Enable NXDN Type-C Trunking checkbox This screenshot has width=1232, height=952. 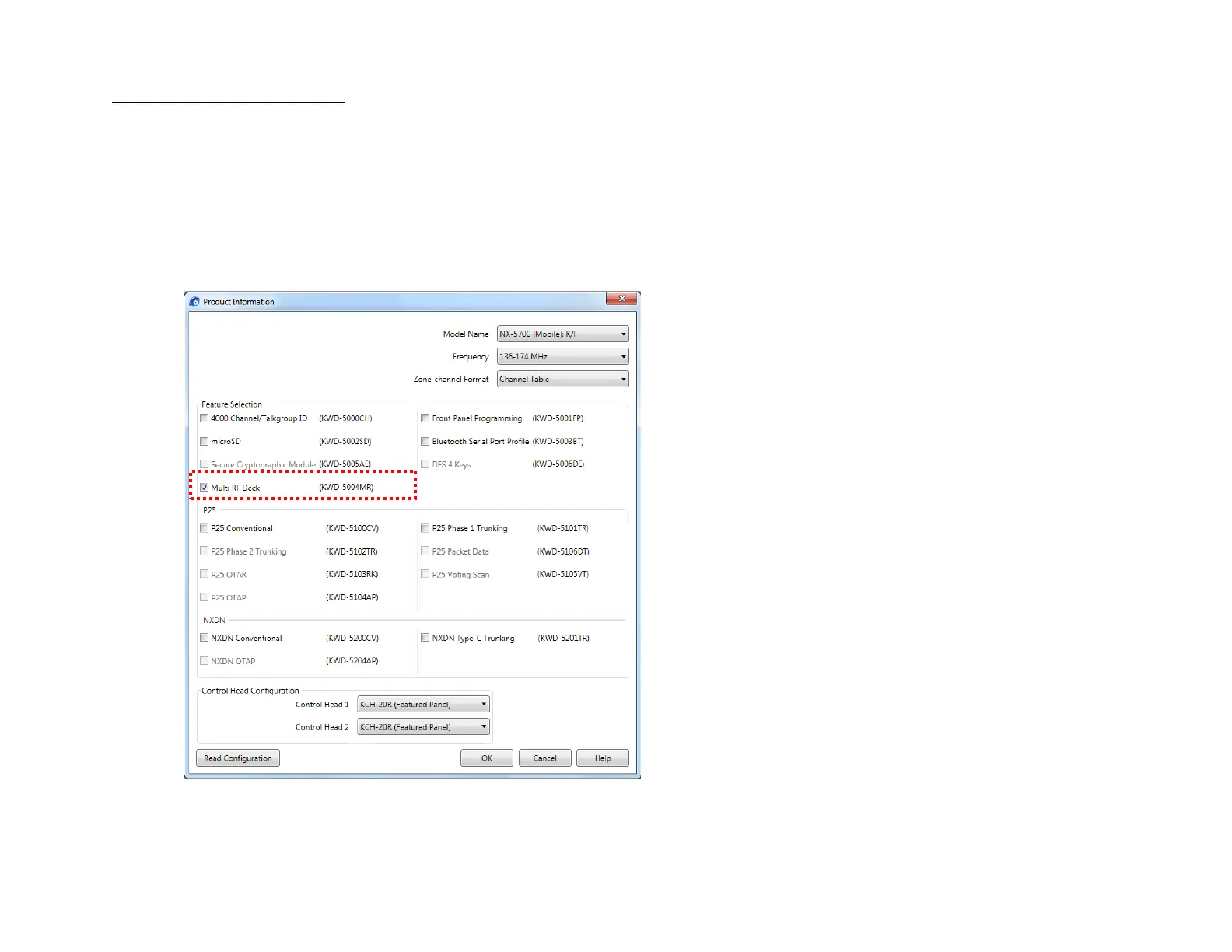click(x=425, y=638)
